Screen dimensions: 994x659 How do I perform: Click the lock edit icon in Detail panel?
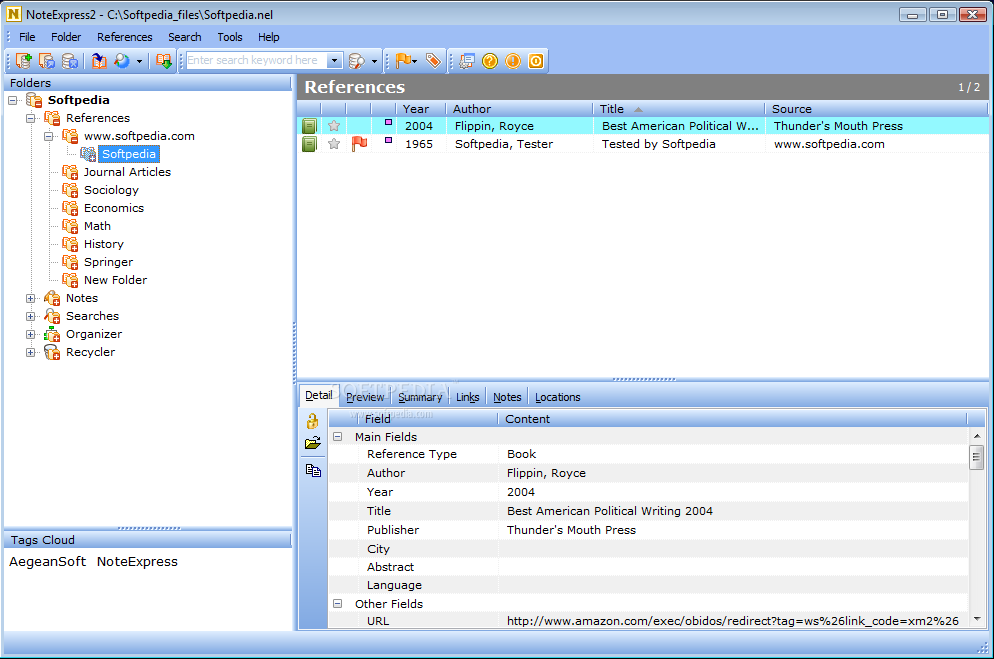(x=313, y=421)
